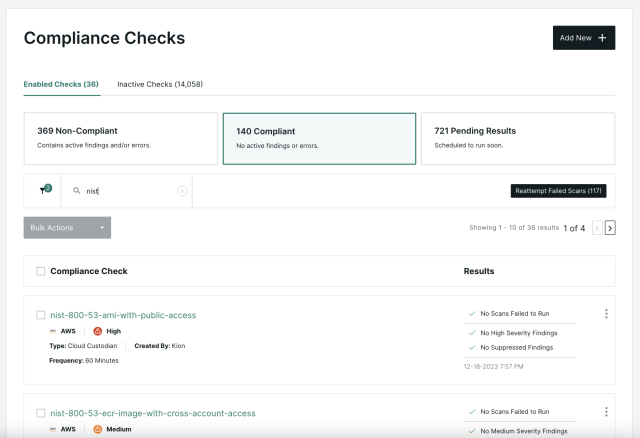
Task: Expand the Bulk Actions dropdown
Action: coord(67,228)
